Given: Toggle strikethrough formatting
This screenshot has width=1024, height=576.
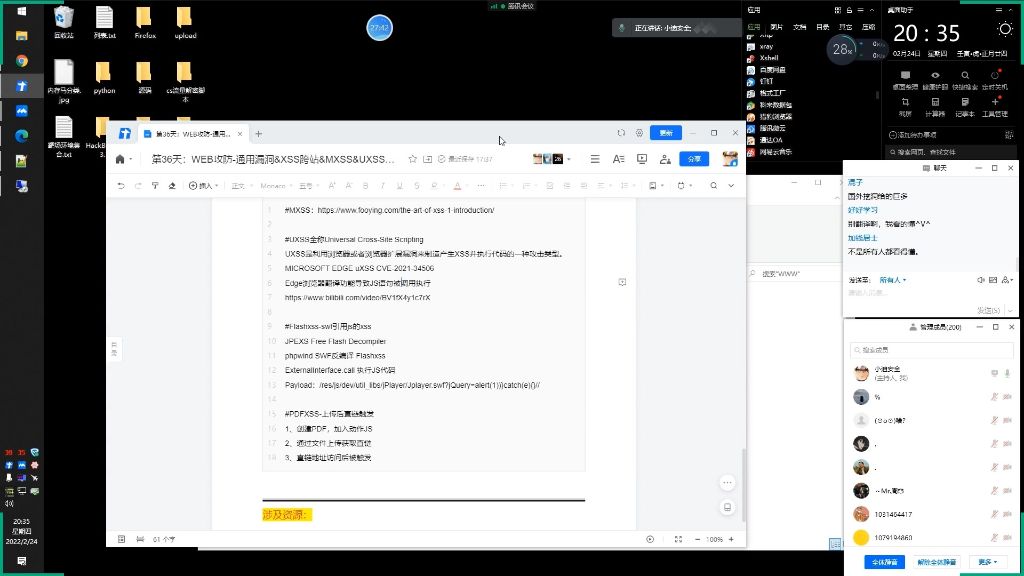Looking at the screenshot, I should click(x=417, y=186).
